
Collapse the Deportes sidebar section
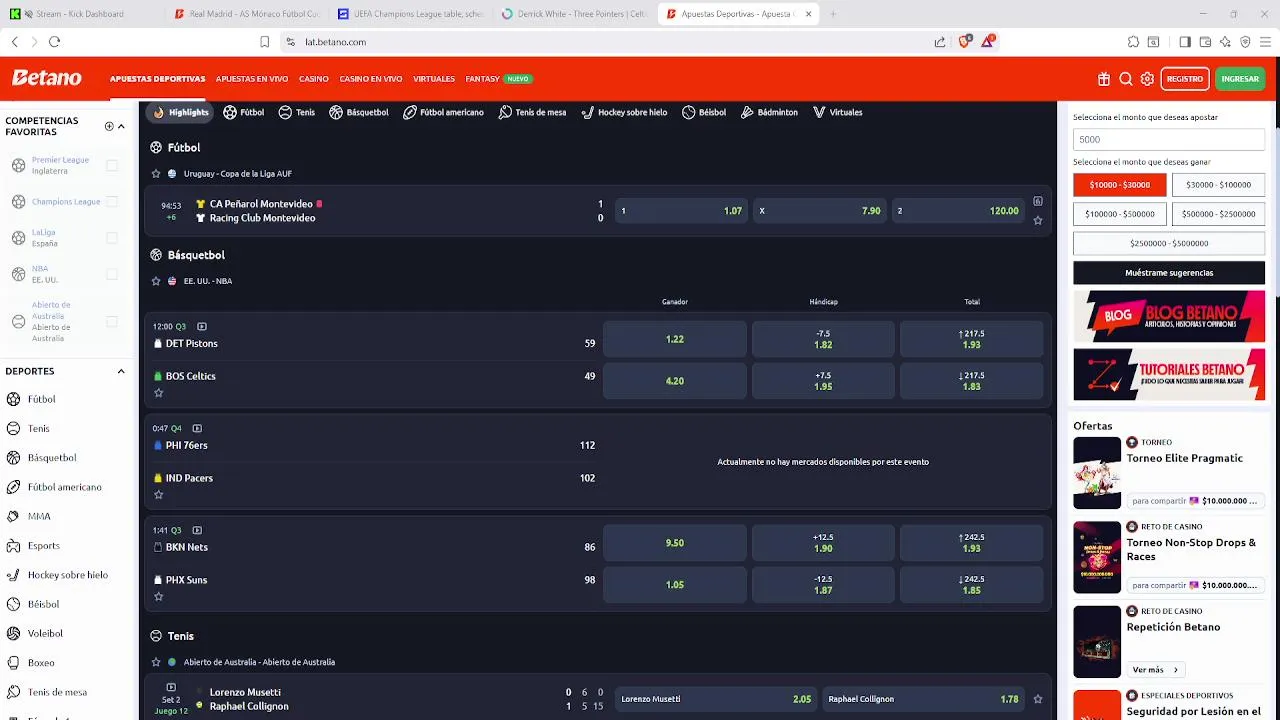(x=121, y=371)
